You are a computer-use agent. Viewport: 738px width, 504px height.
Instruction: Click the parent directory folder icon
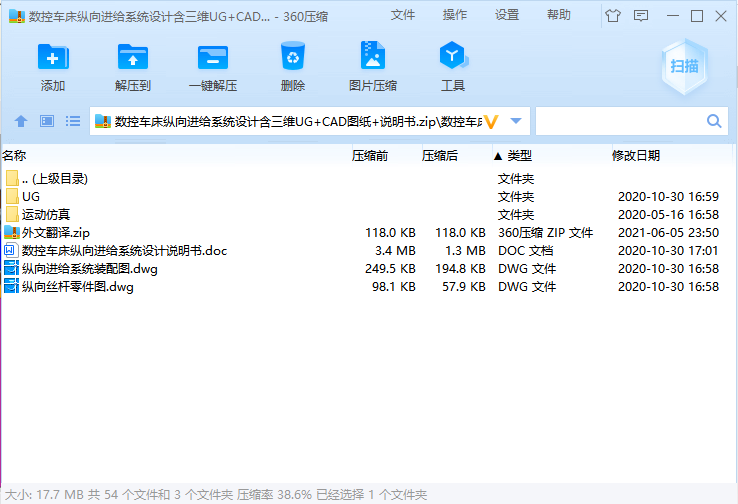click(x=12, y=178)
